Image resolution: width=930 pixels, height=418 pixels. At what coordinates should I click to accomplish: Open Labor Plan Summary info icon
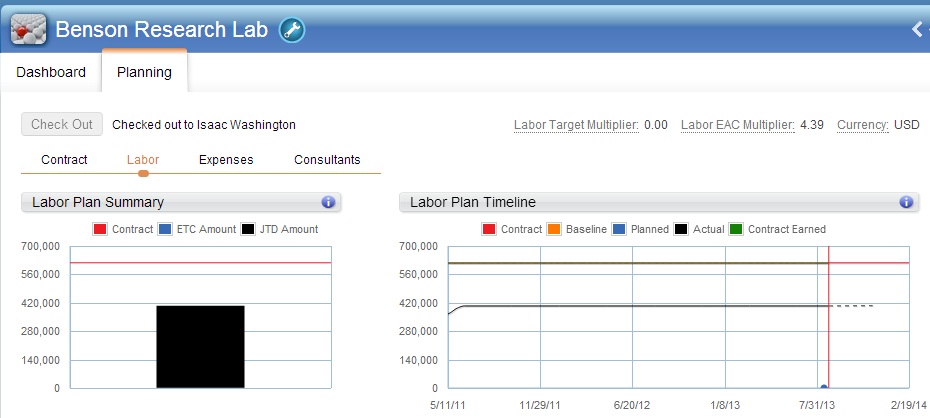(x=328, y=202)
